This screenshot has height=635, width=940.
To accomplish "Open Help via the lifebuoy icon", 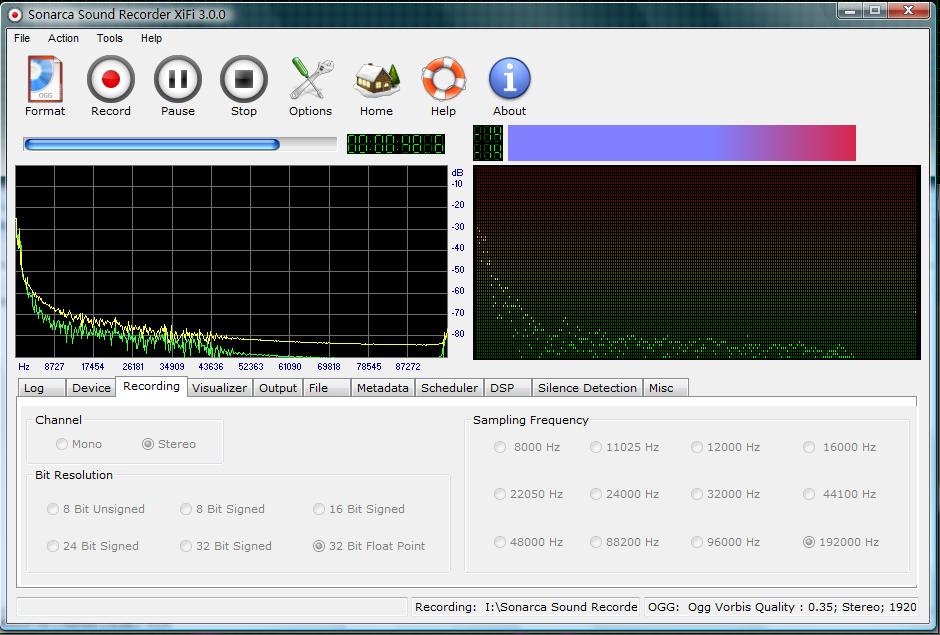I will [x=443, y=78].
